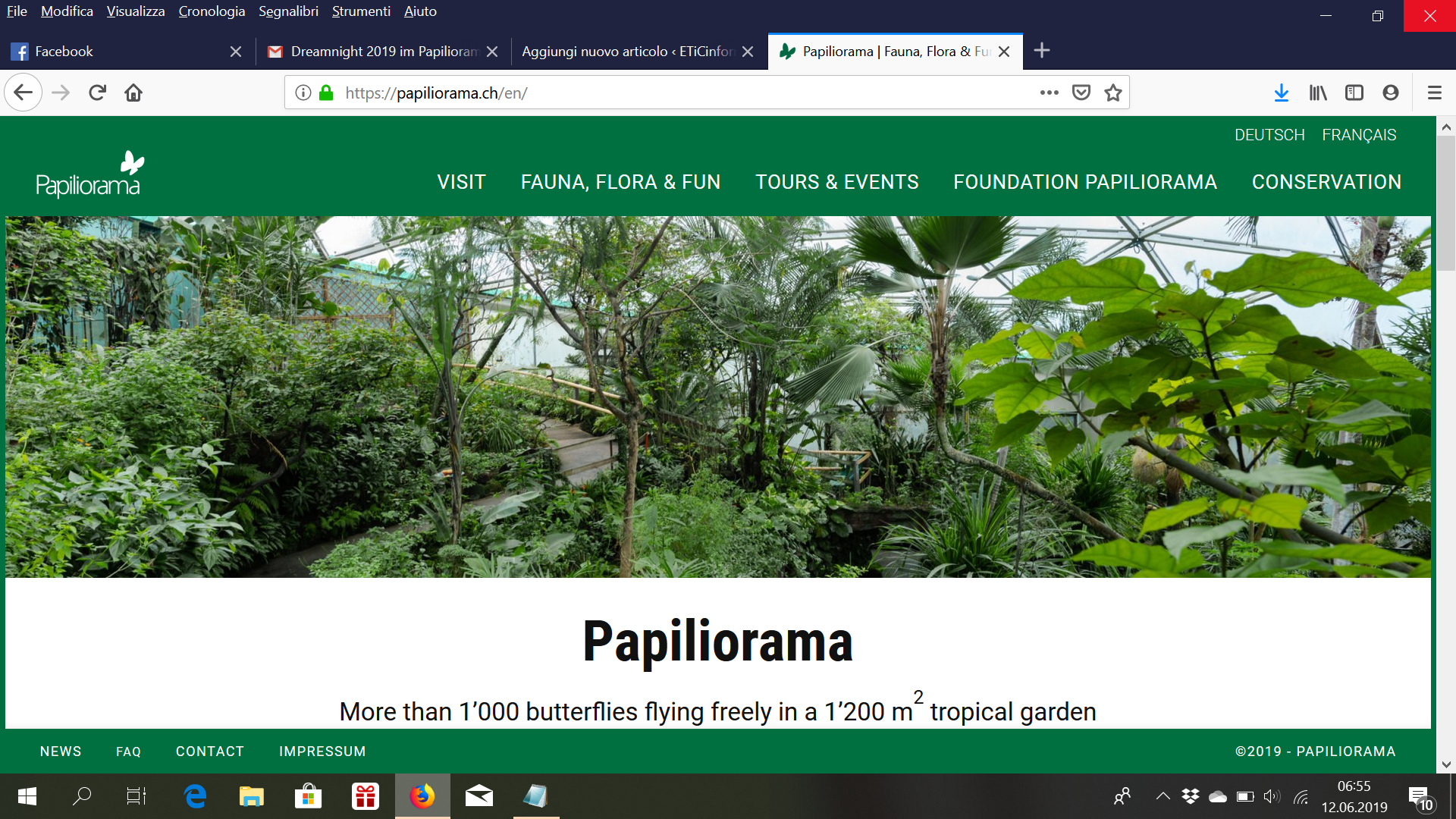Open the red gift app on taskbar

(x=365, y=796)
